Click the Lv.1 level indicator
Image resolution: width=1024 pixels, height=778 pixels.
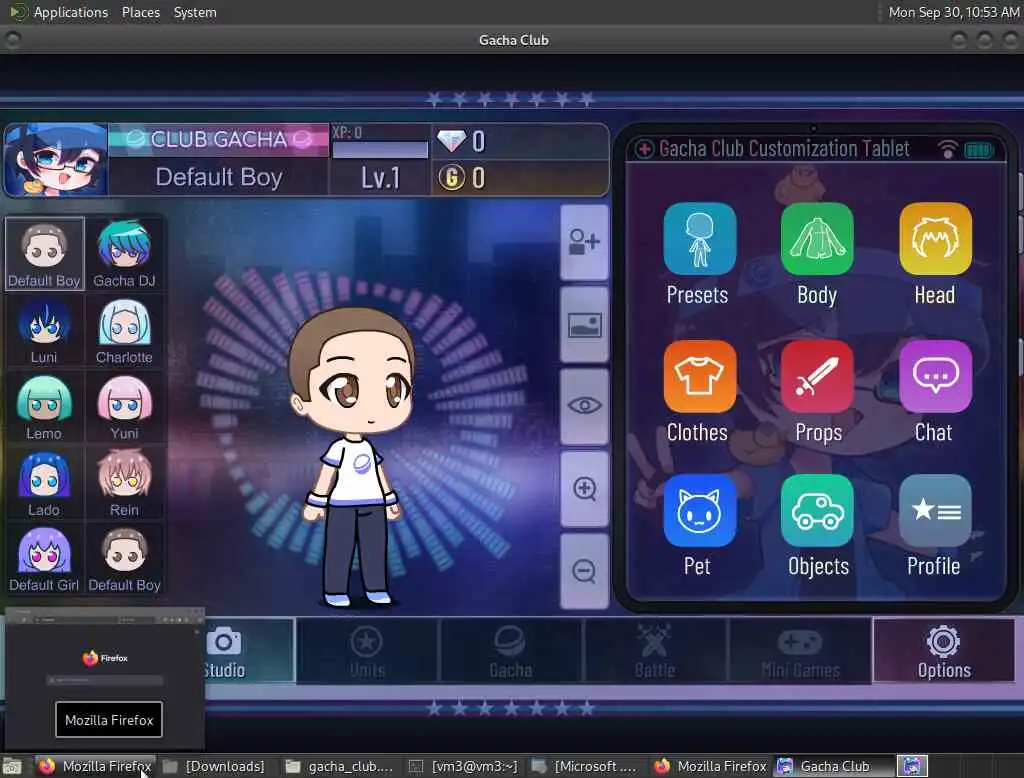[380, 178]
